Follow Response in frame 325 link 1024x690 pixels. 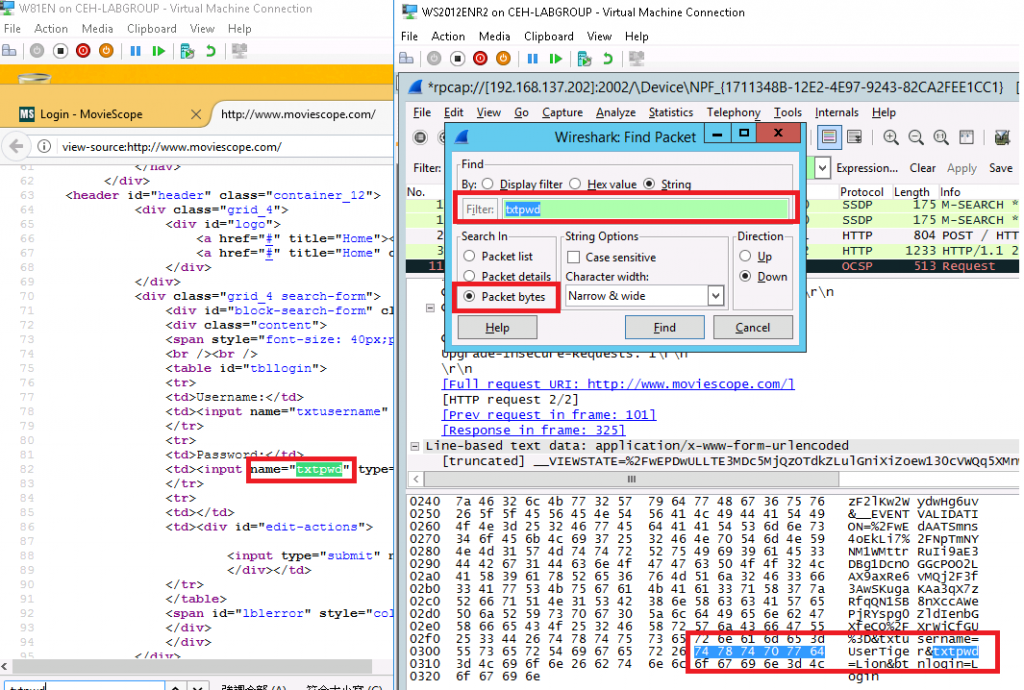[x=534, y=430]
